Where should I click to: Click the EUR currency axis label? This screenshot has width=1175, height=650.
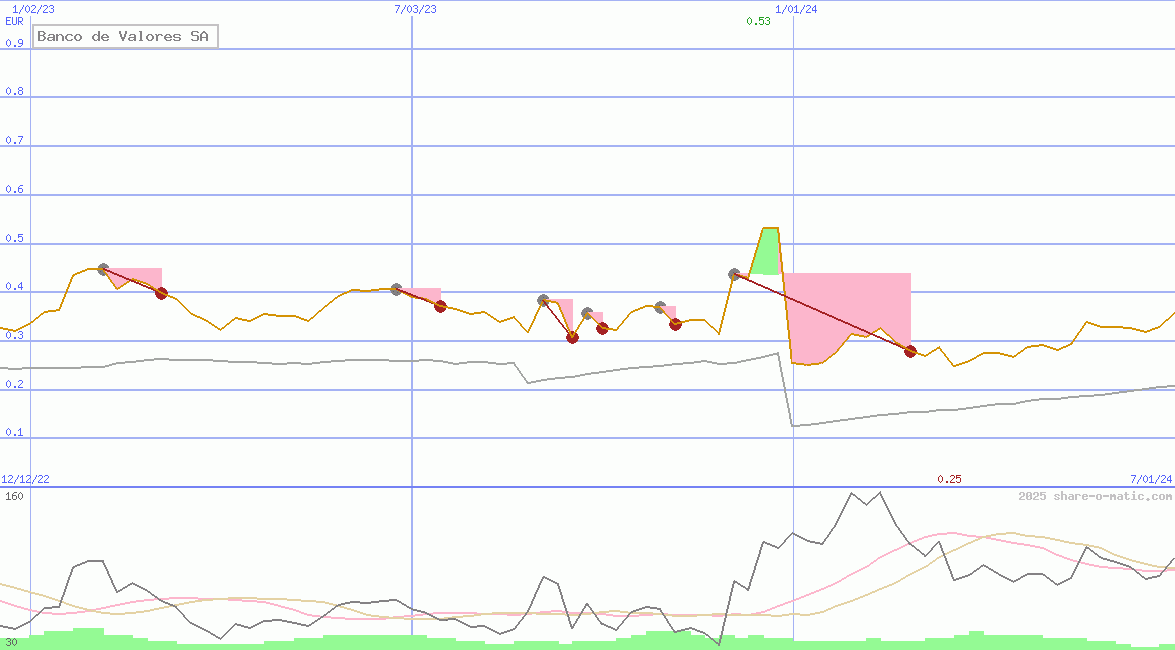point(14,21)
